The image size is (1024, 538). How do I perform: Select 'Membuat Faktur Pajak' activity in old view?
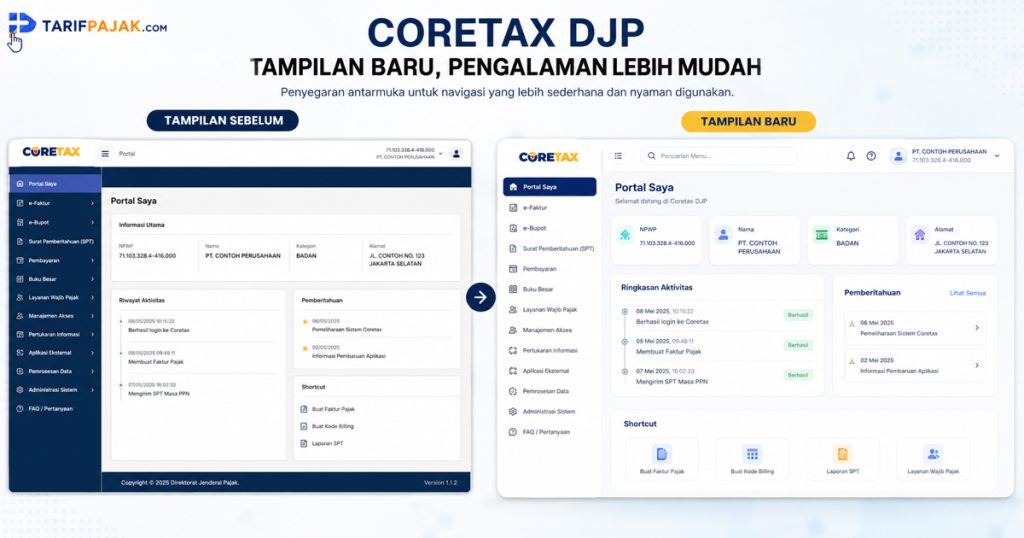pyautogui.click(x=156, y=362)
